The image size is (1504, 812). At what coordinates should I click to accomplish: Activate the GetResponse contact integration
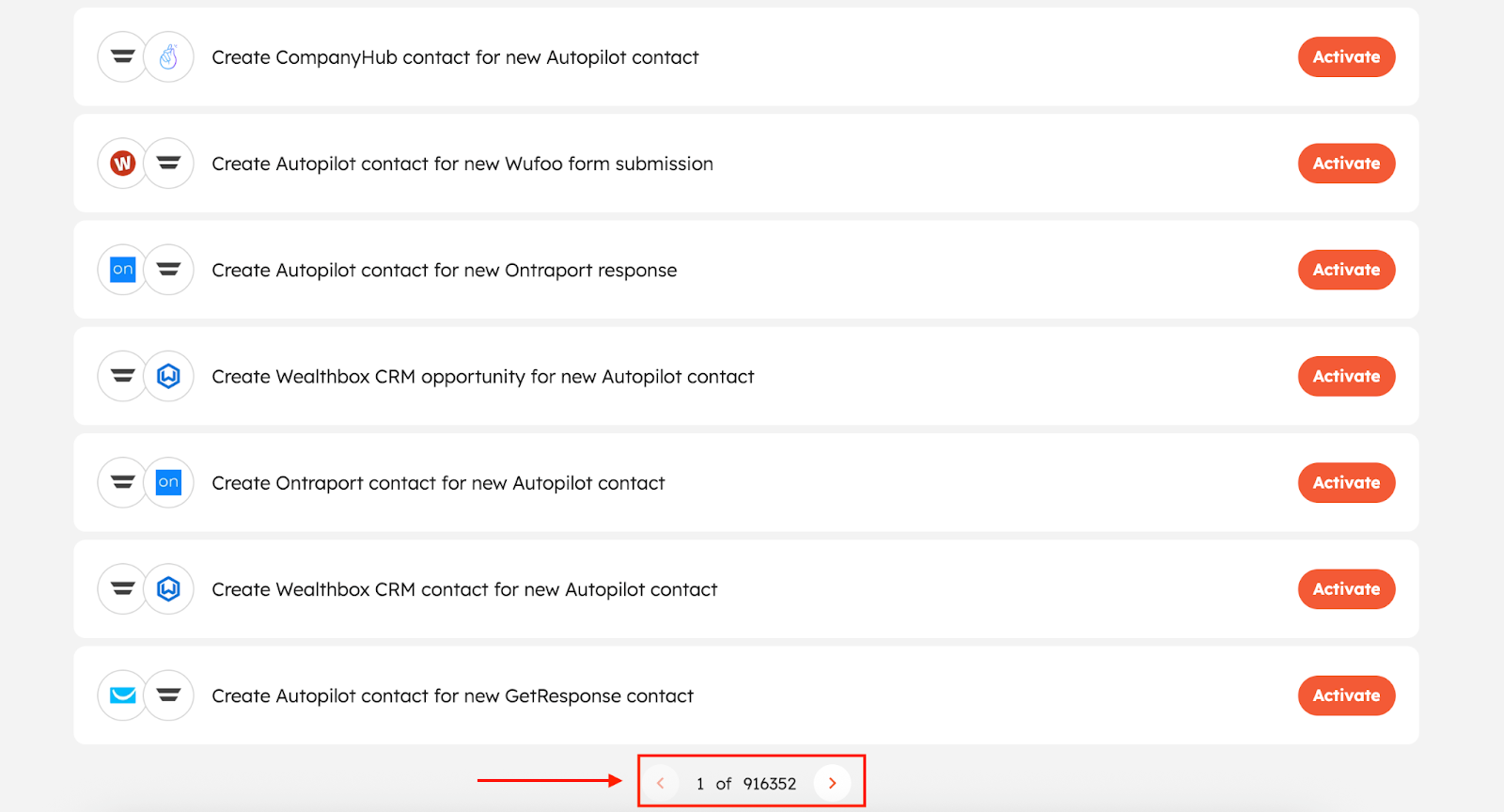click(1345, 695)
